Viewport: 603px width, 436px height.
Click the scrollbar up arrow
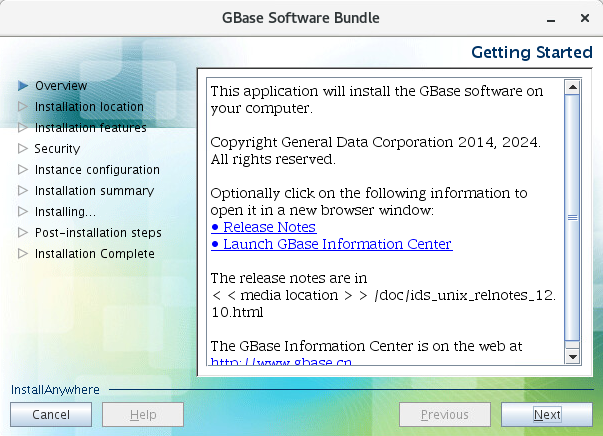pyautogui.click(x=573, y=87)
